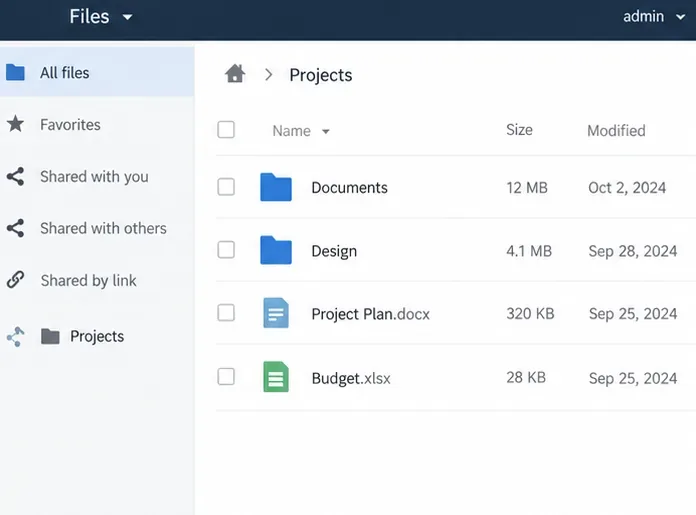Check the Design row checkbox
Image resolution: width=696 pixels, height=515 pixels.
[226, 250]
